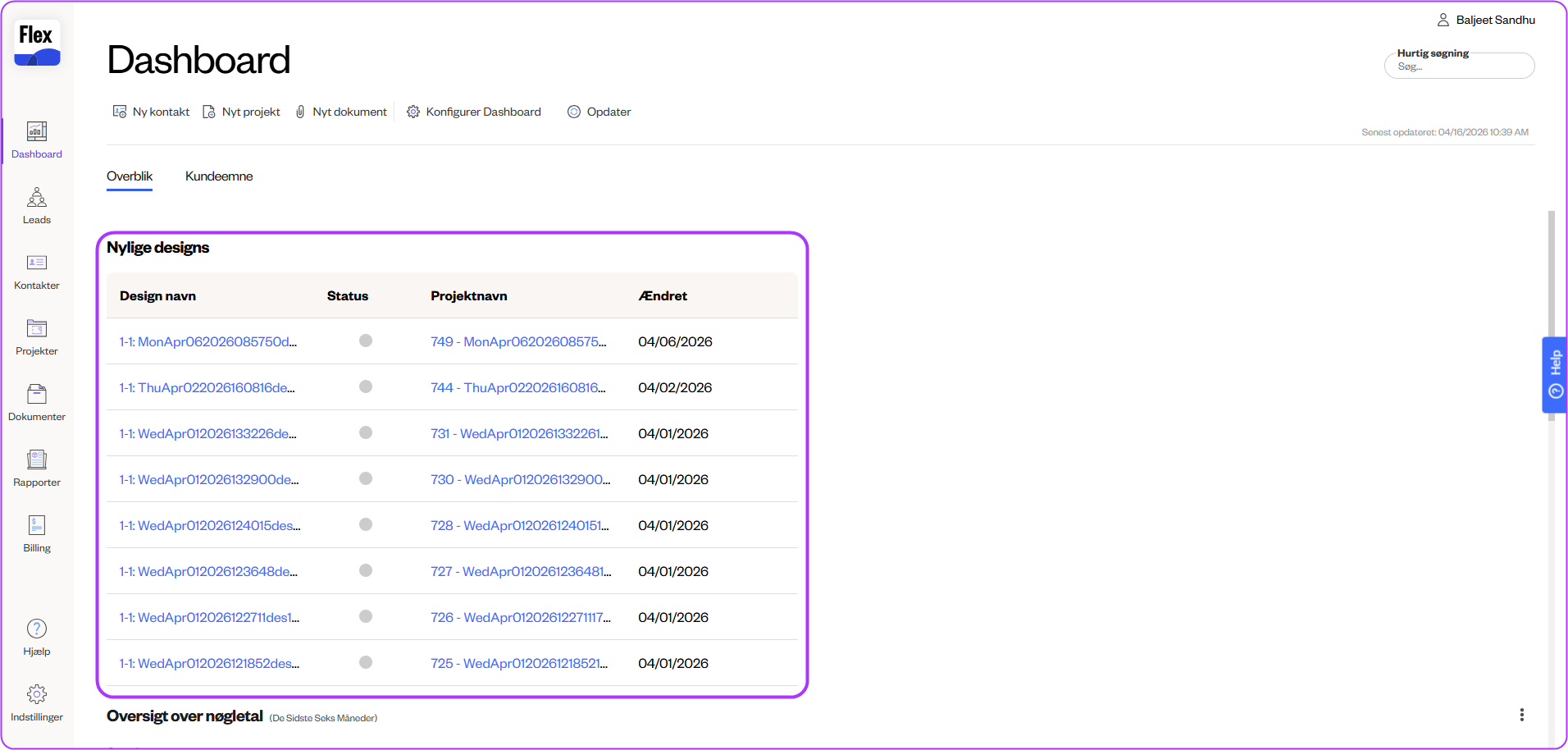
Task: Open Leads from the sidebar
Action: (x=37, y=205)
